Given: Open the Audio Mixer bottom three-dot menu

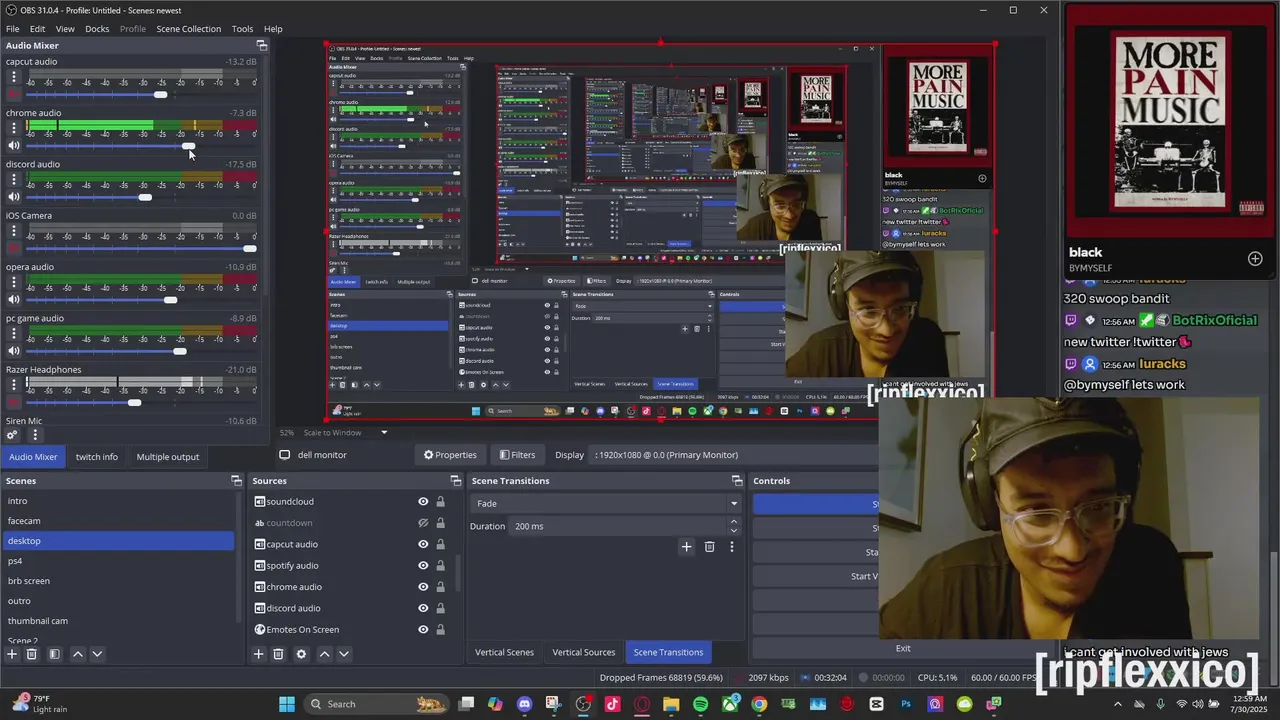Looking at the screenshot, I should pyautogui.click(x=35, y=435).
